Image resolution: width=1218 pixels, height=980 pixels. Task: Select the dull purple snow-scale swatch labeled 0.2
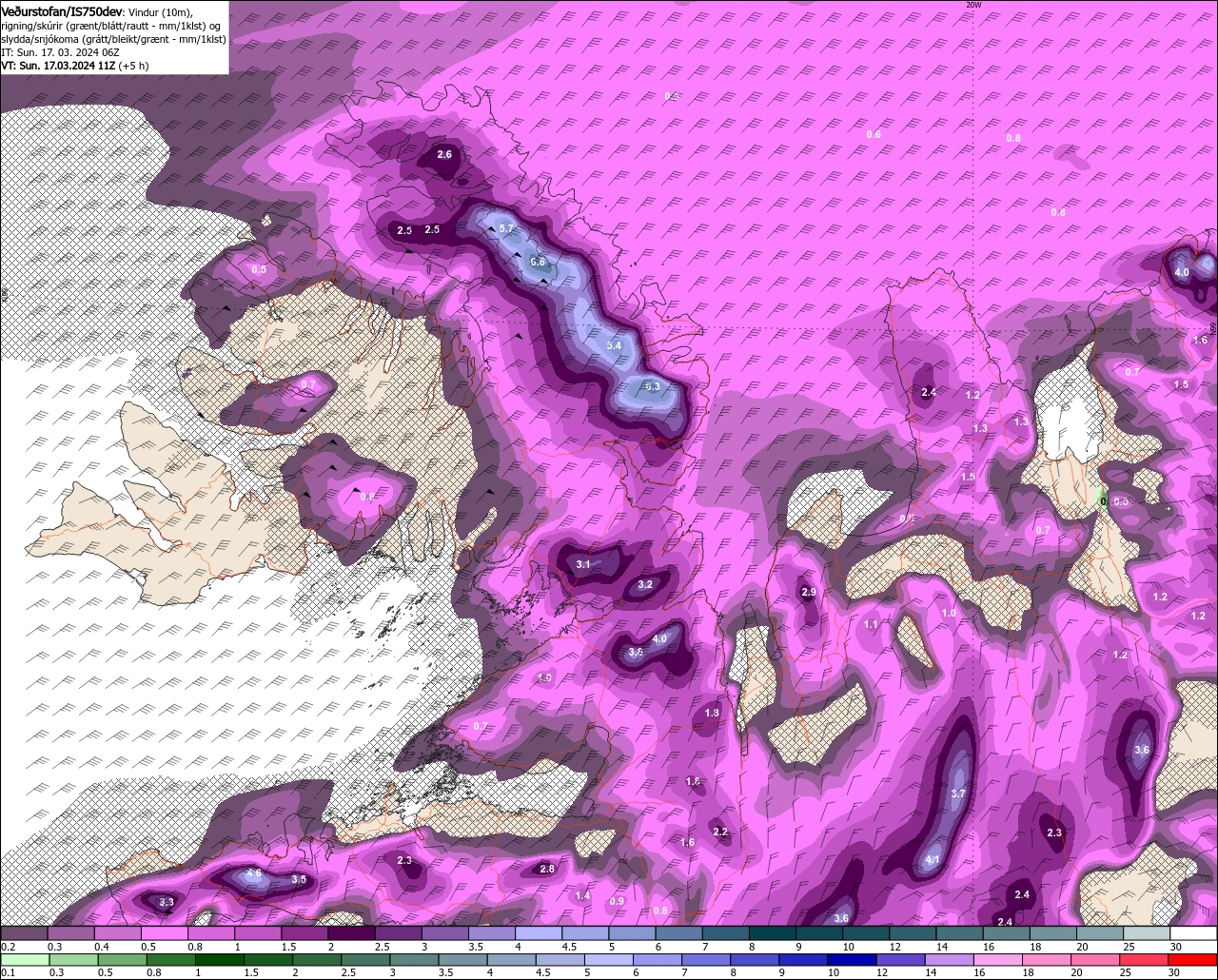(25, 933)
